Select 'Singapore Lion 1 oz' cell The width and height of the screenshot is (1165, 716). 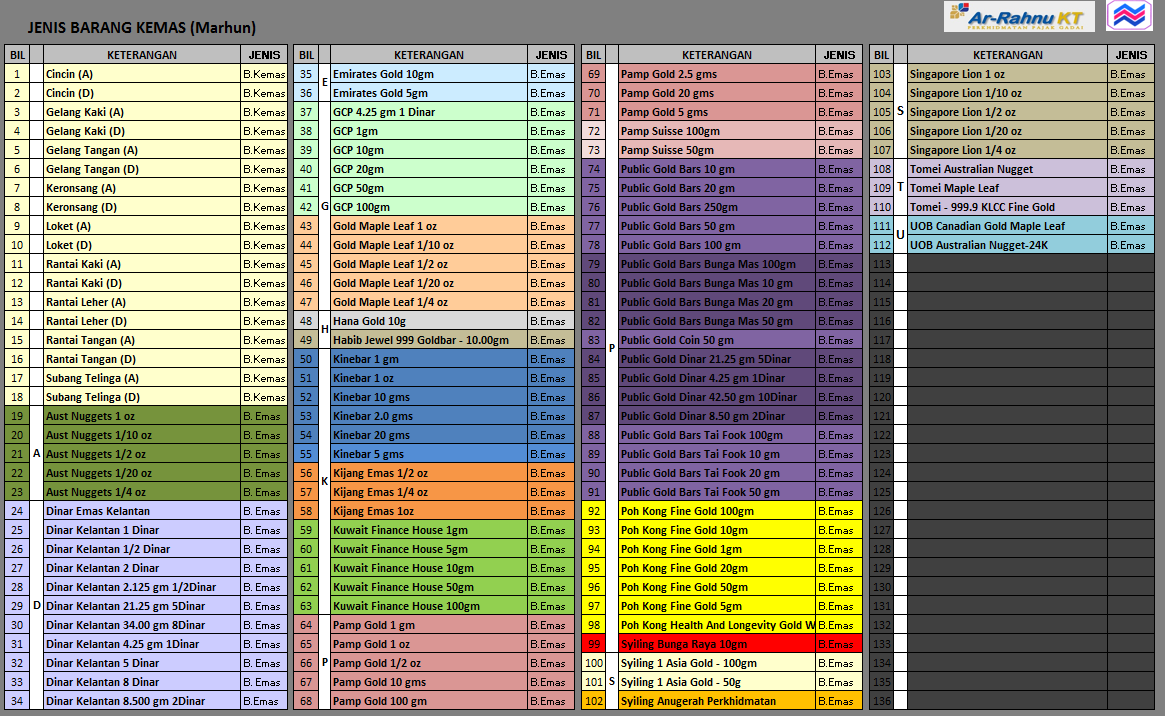[1007, 74]
